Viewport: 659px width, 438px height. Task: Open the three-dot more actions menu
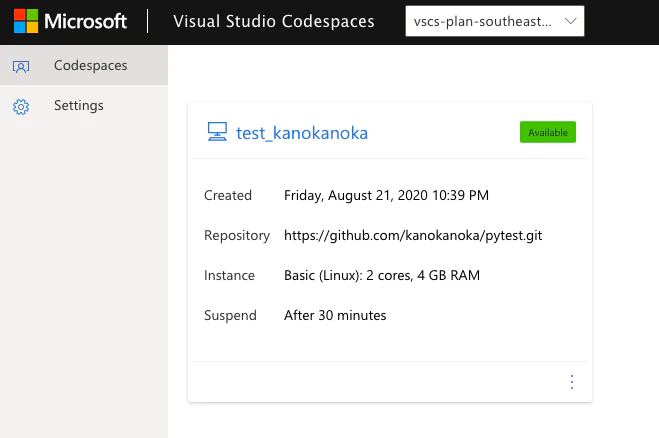572,382
